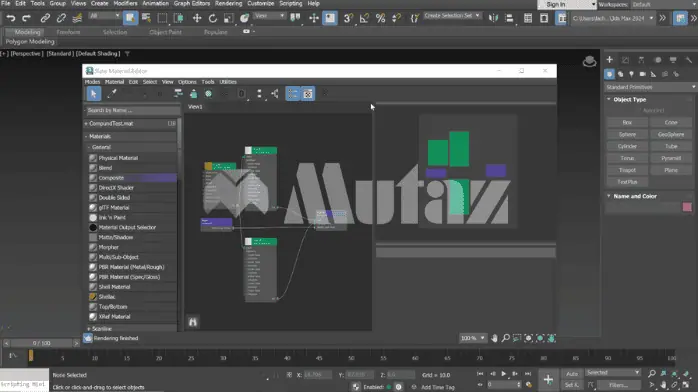Undo the last action in the main toolbar
Screen dimensions: 698x392
pyautogui.click(x=11, y=18)
